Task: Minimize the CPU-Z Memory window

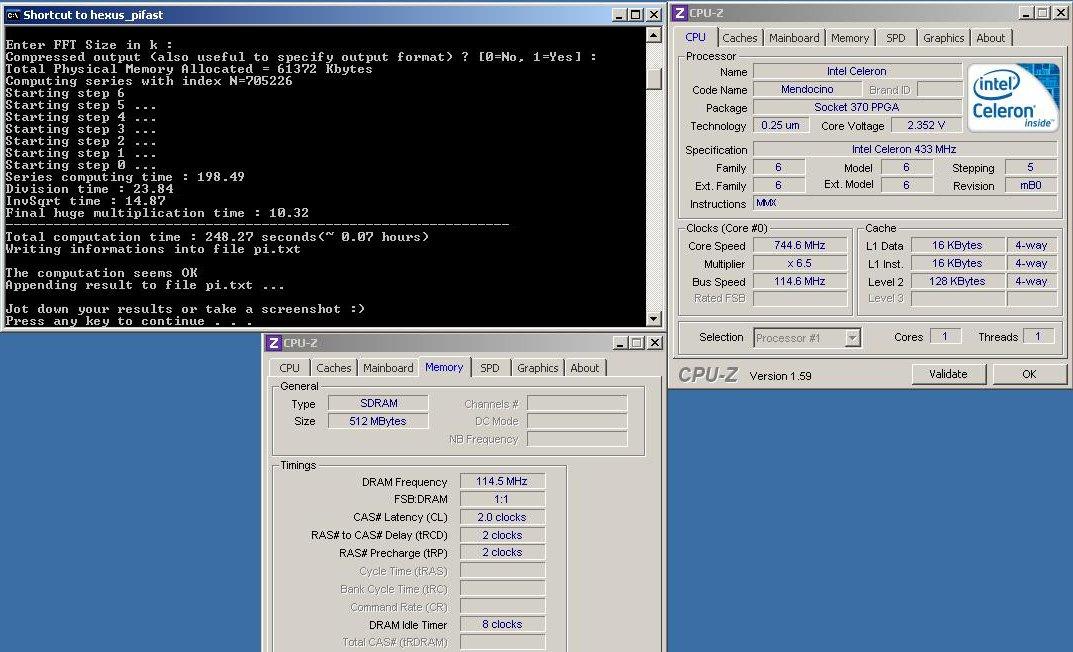Action: click(621, 343)
